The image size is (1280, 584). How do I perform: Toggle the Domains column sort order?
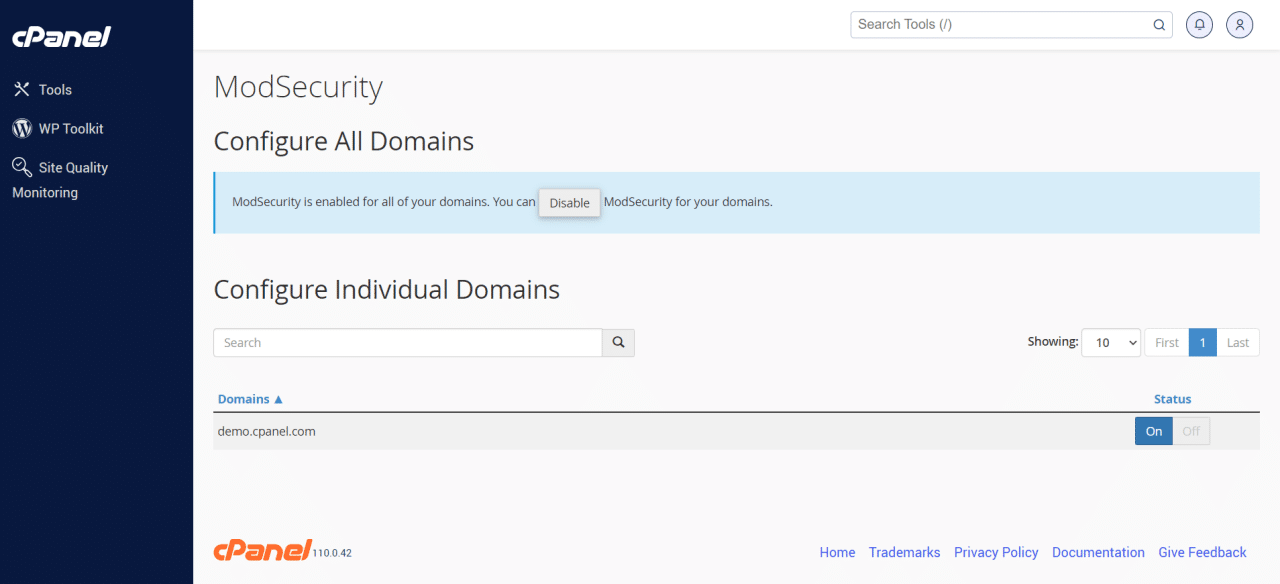(243, 398)
